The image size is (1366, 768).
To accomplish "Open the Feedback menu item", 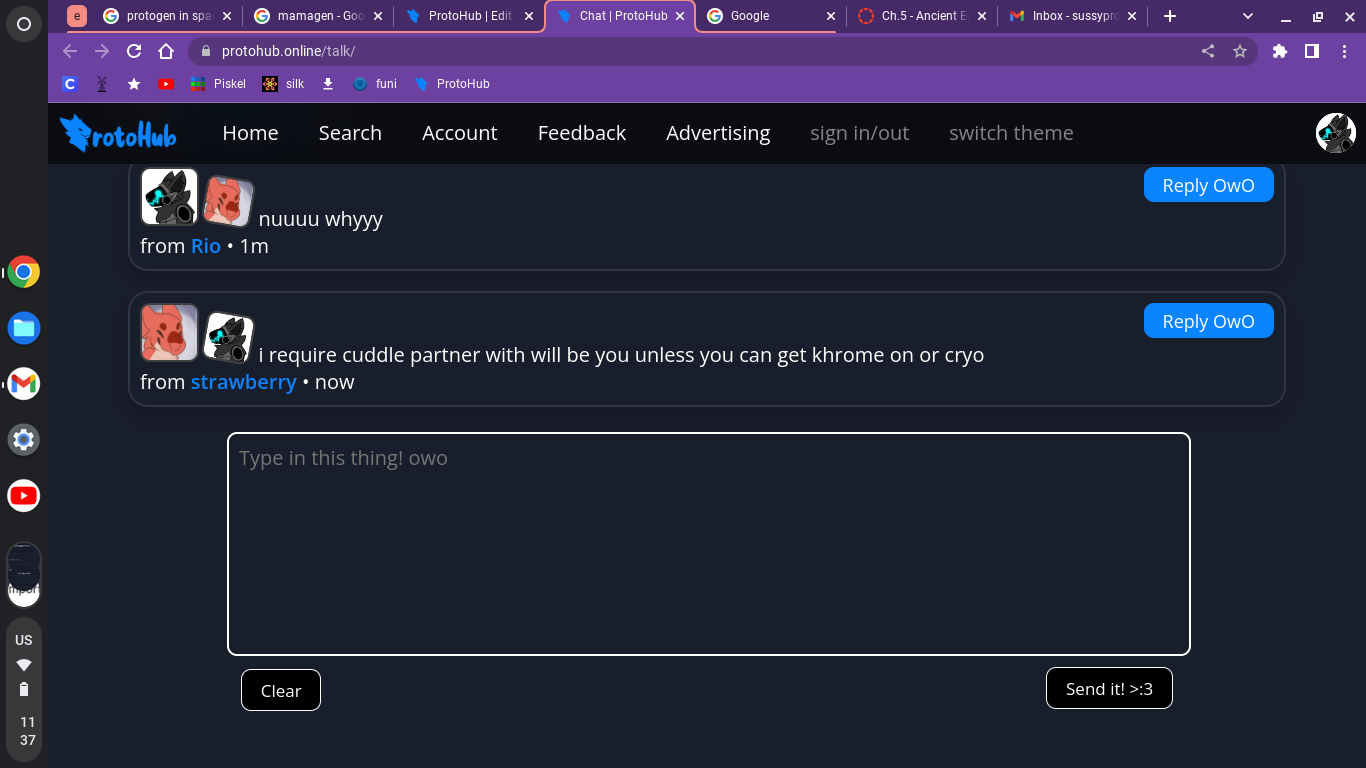I will pos(581,133).
